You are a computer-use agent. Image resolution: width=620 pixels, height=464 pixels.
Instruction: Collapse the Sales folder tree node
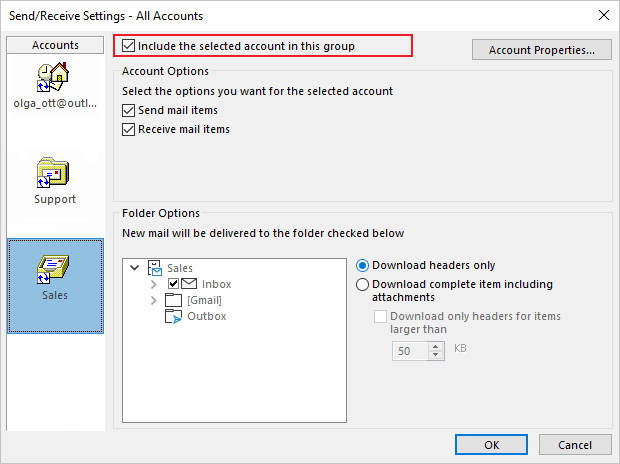coord(134,268)
